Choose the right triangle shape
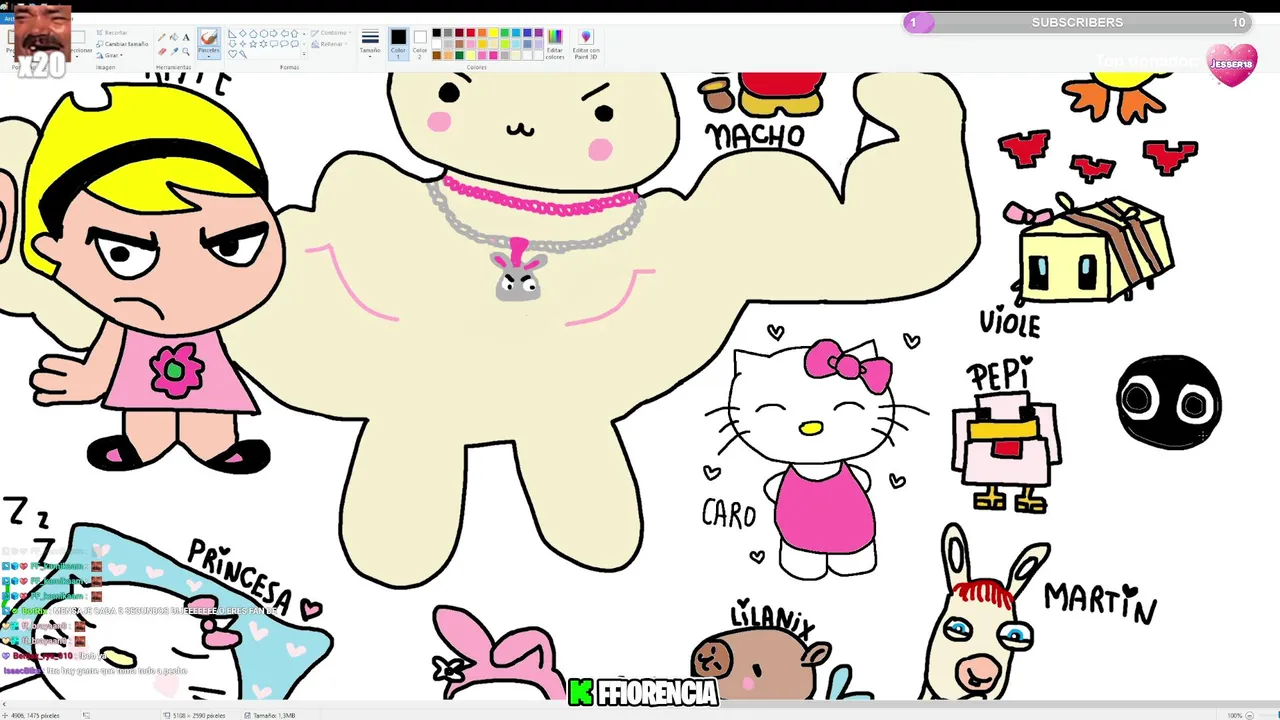This screenshot has height=720, width=1280. pyautogui.click(x=232, y=33)
